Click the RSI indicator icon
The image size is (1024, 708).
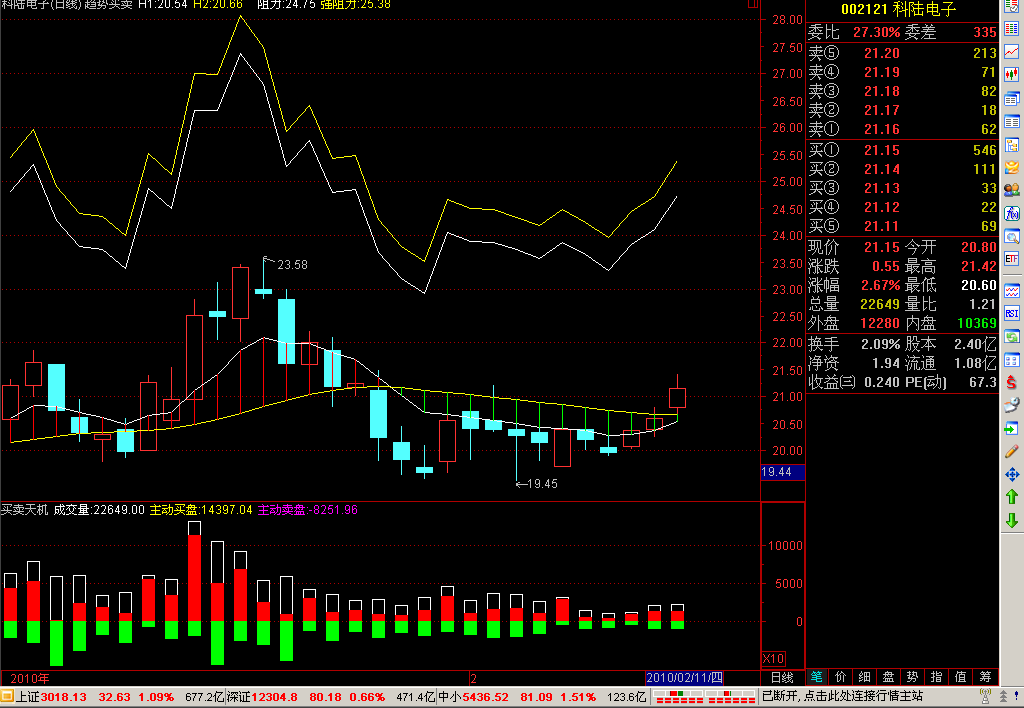pyautogui.click(x=1012, y=314)
